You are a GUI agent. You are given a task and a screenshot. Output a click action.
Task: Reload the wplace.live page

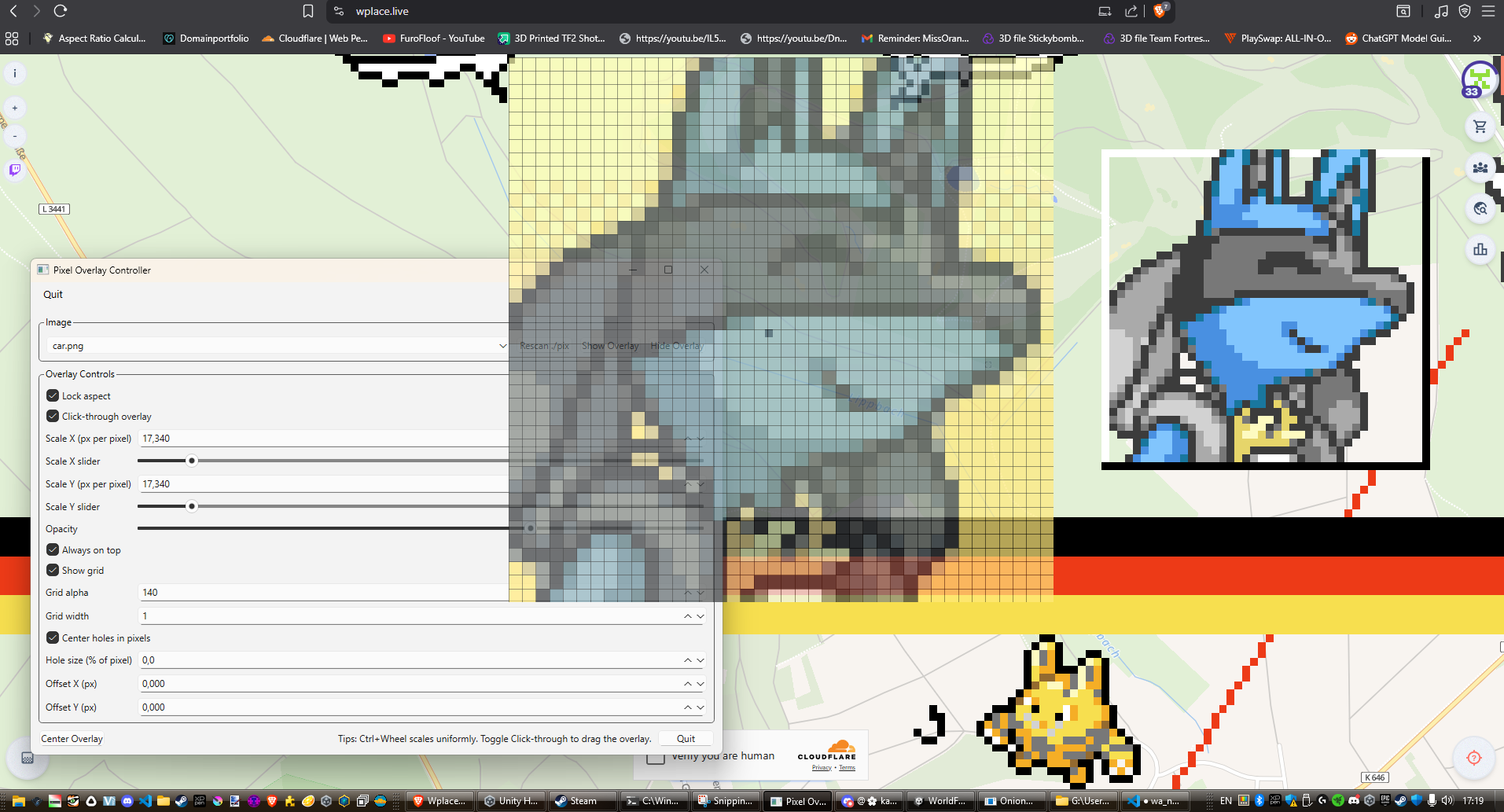coord(61,11)
